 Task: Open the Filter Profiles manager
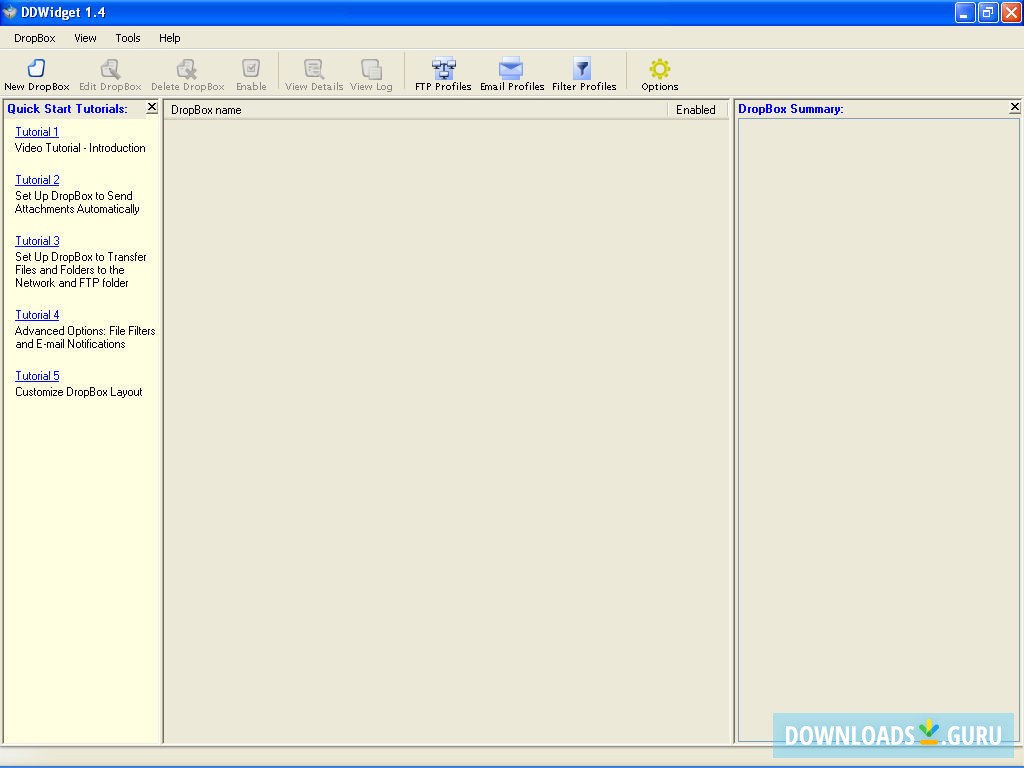[x=583, y=72]
